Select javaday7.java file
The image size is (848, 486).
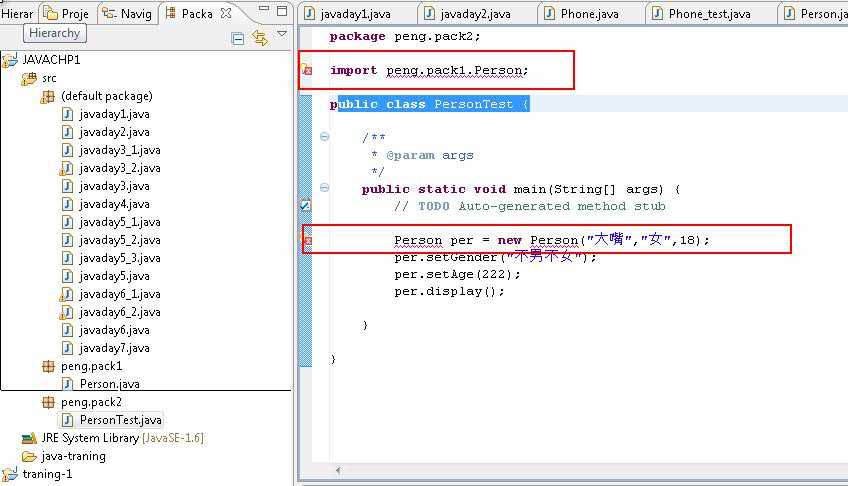coord(114,348)
